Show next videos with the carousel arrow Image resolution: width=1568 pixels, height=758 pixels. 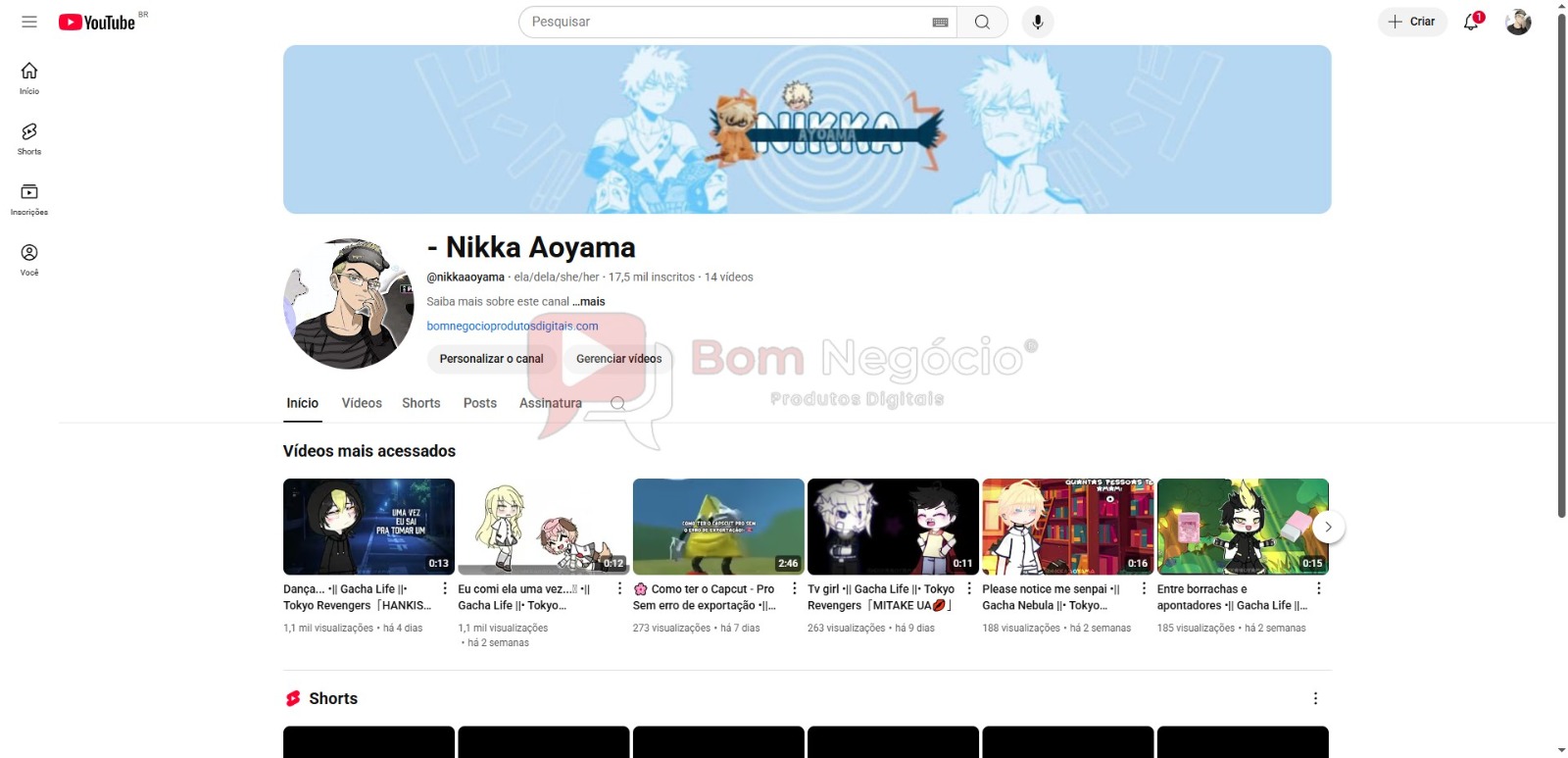[x=1328, y=527]
